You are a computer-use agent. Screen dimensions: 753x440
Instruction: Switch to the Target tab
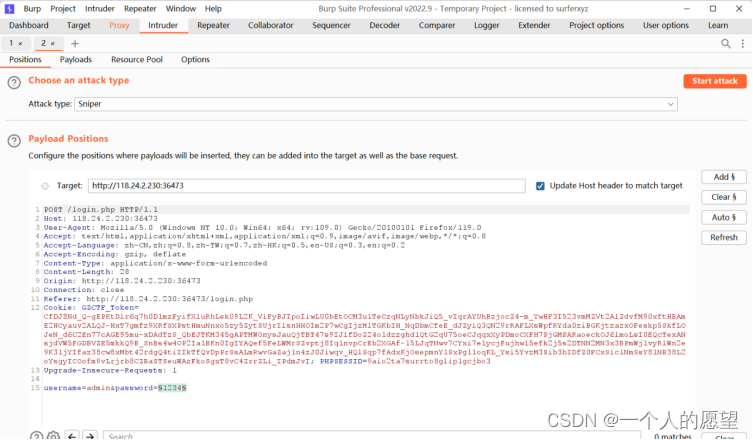tap(78, 25)
